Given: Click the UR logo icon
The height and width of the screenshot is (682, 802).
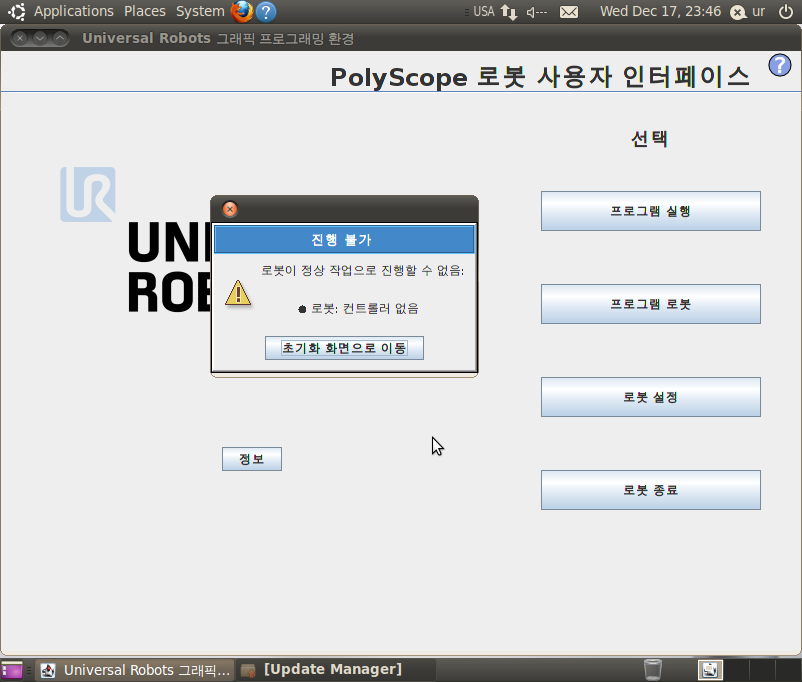Looking at the screenshot, I should 87,194.
